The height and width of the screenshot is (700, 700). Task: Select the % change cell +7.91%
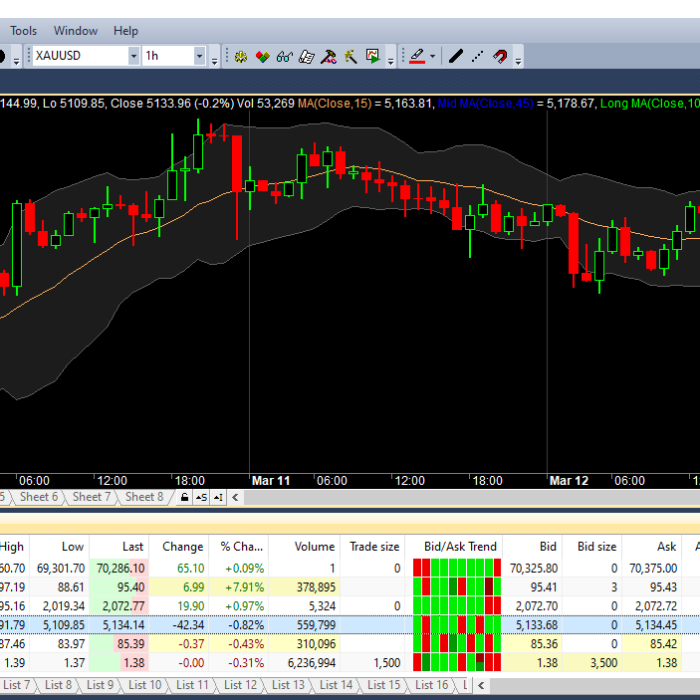pos(238,587)
